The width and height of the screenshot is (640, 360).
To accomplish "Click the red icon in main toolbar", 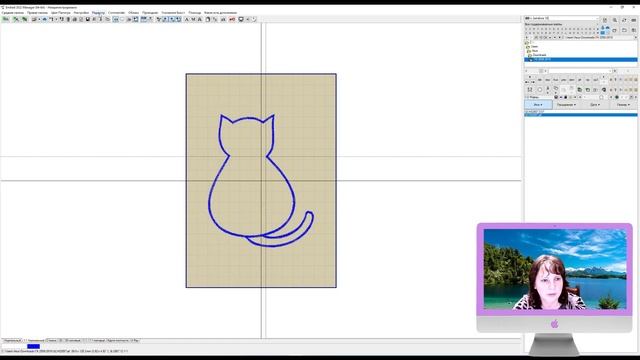I will point(232,19).
